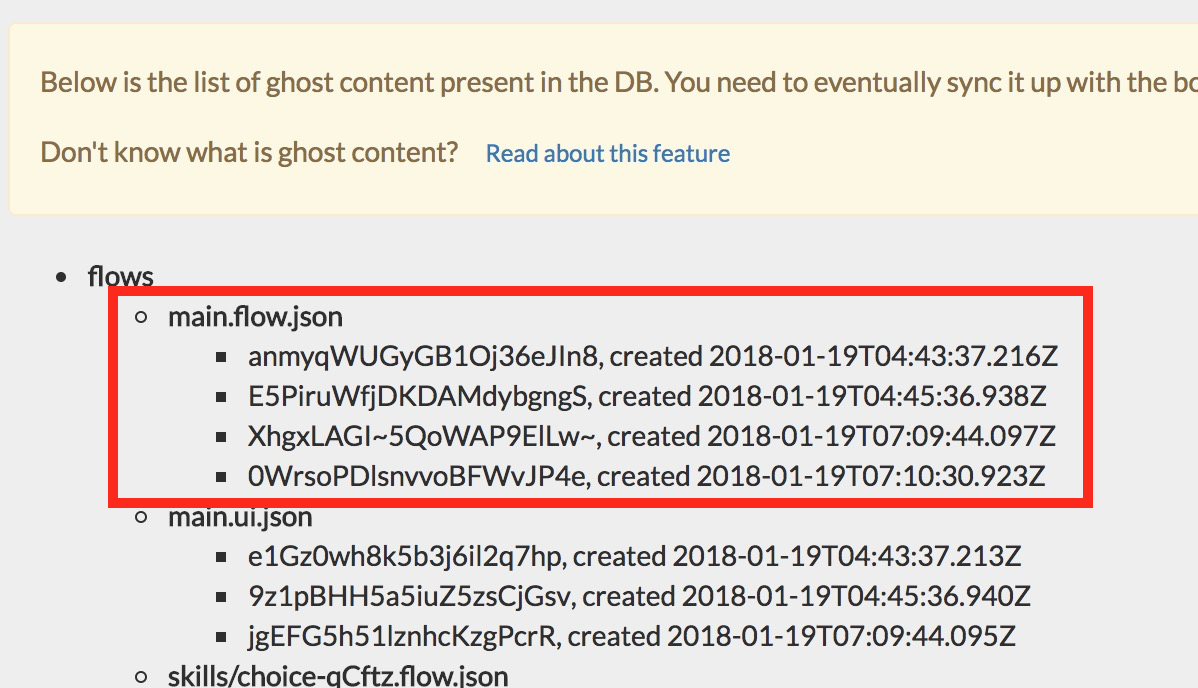The height and width of the screenshot is (688, 1198).
Task: Select revision 0WrsoPDlsnvvoBFWvJP4e under main.flow.json
Action: coord(645,476)
